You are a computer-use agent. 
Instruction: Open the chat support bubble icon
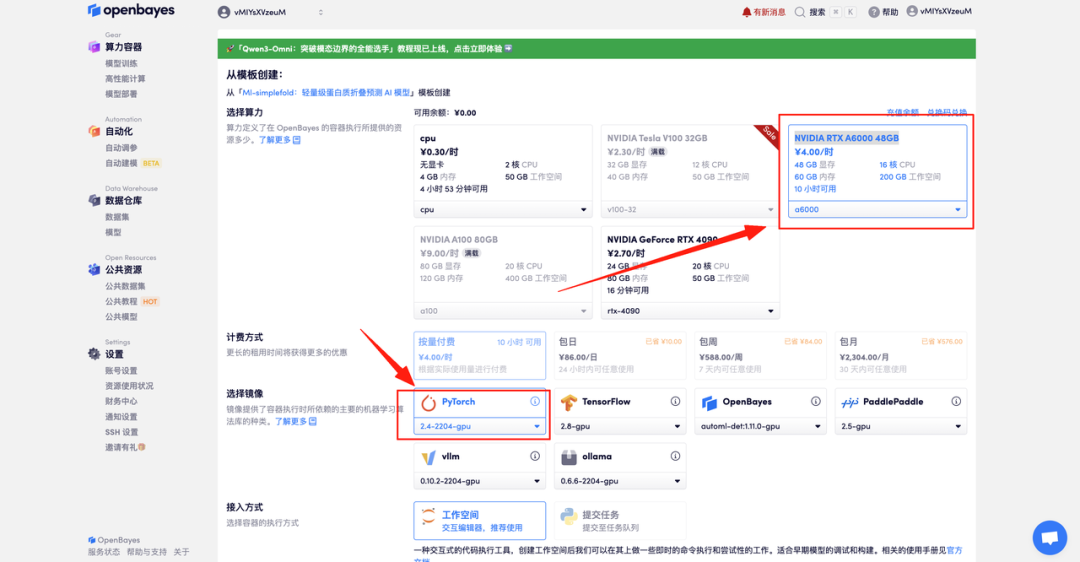point(1049,537)
